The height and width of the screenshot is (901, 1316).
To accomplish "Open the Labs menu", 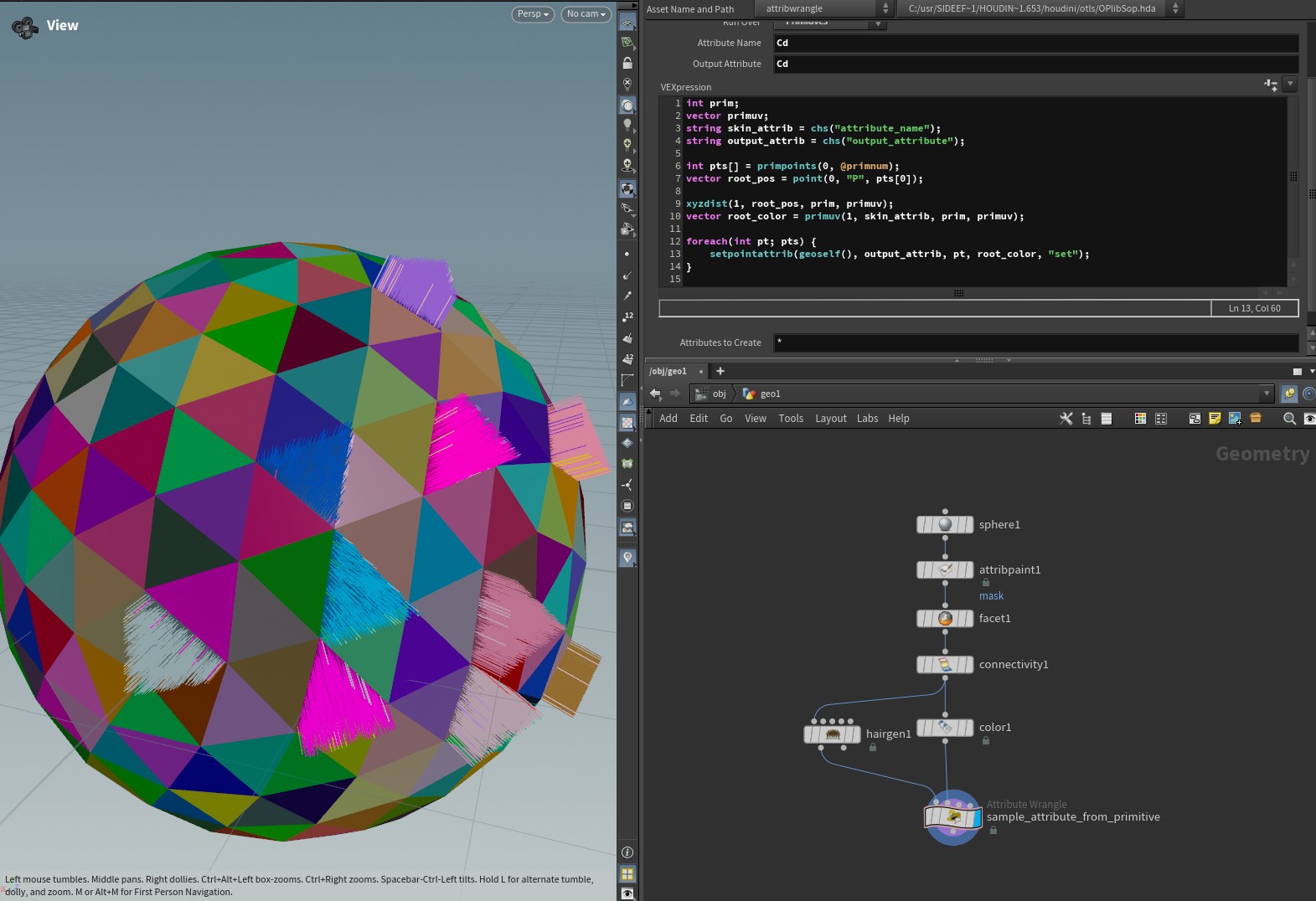I will point(868,418).
